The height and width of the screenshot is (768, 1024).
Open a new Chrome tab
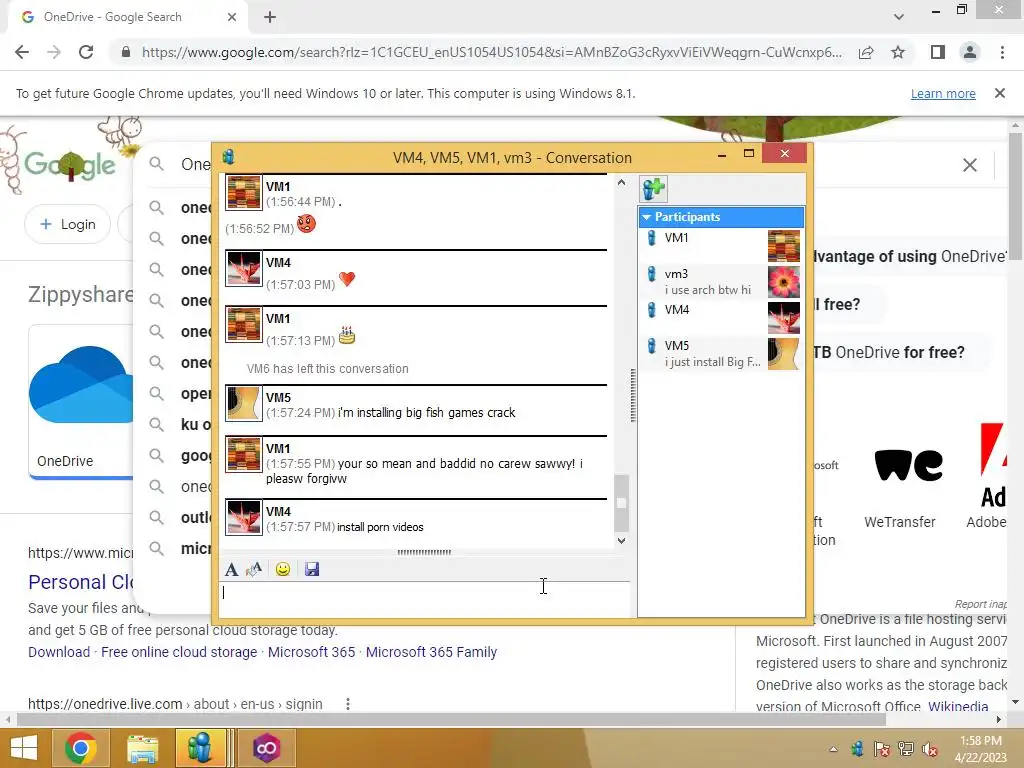pos(270,18)
